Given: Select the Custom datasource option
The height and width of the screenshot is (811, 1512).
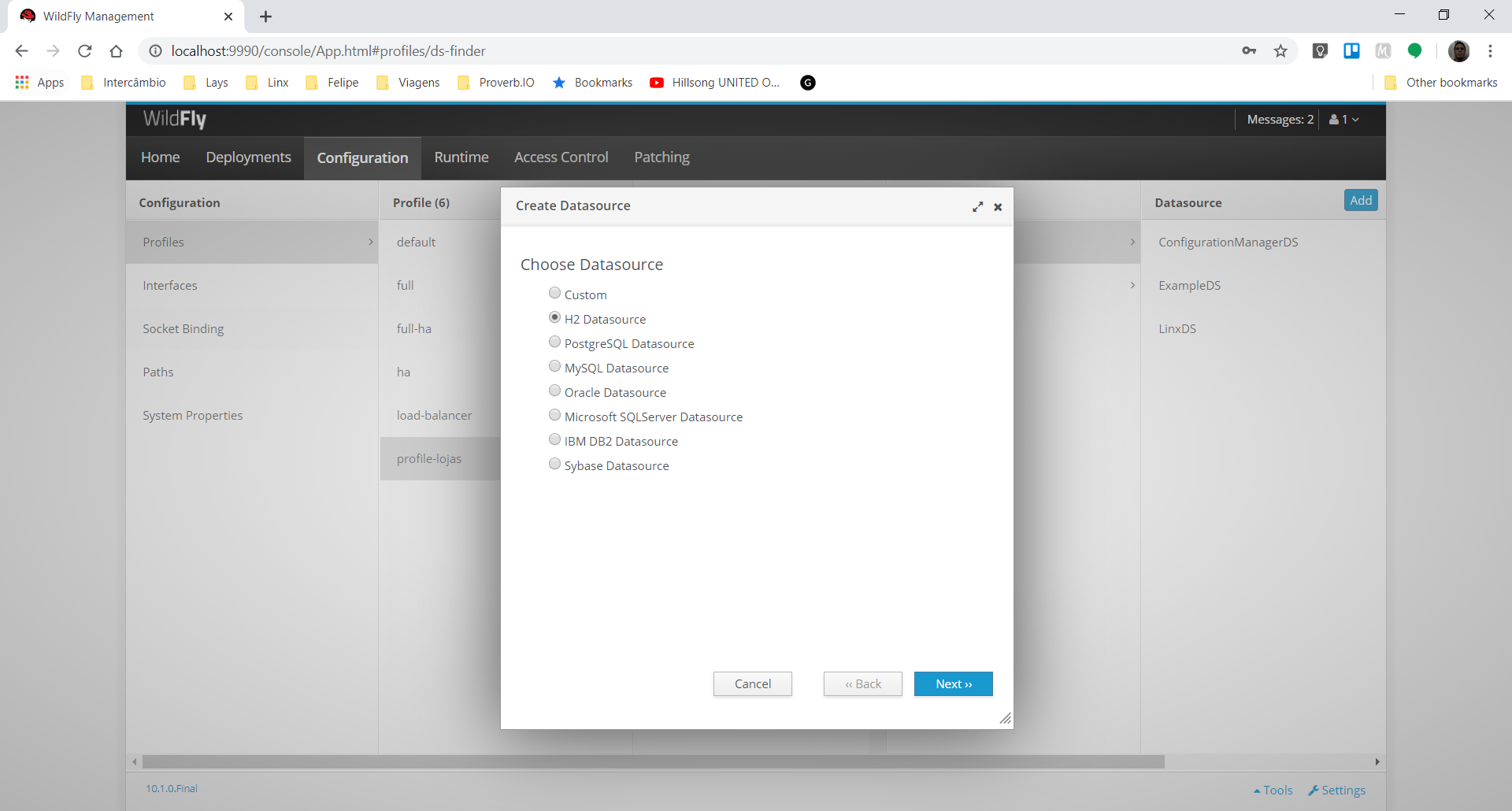Looking at the screenshot, I should coord(554,293).
